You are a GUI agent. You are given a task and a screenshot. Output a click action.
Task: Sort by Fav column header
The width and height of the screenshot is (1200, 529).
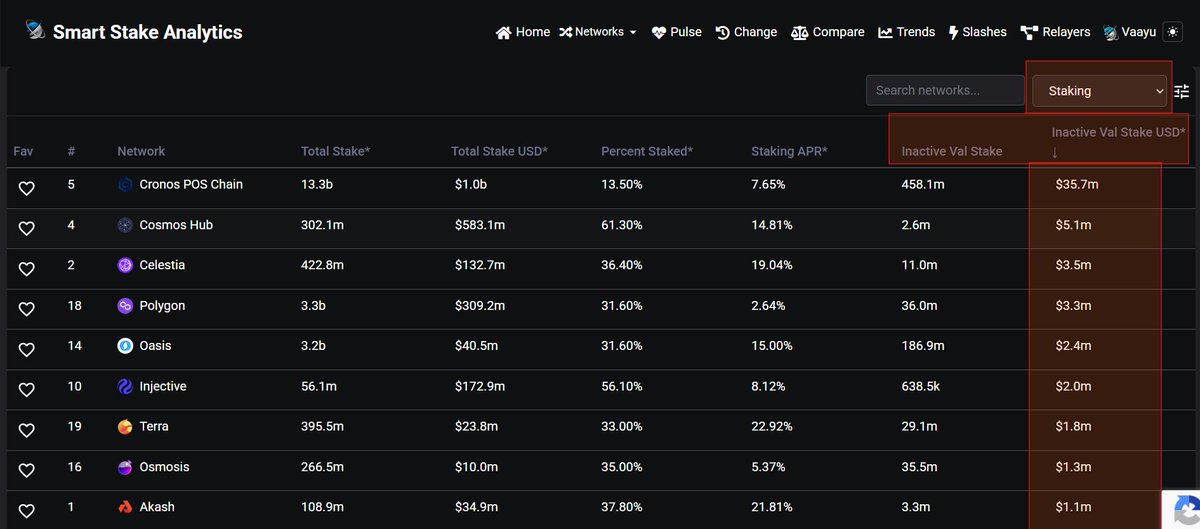pos(23,151)
